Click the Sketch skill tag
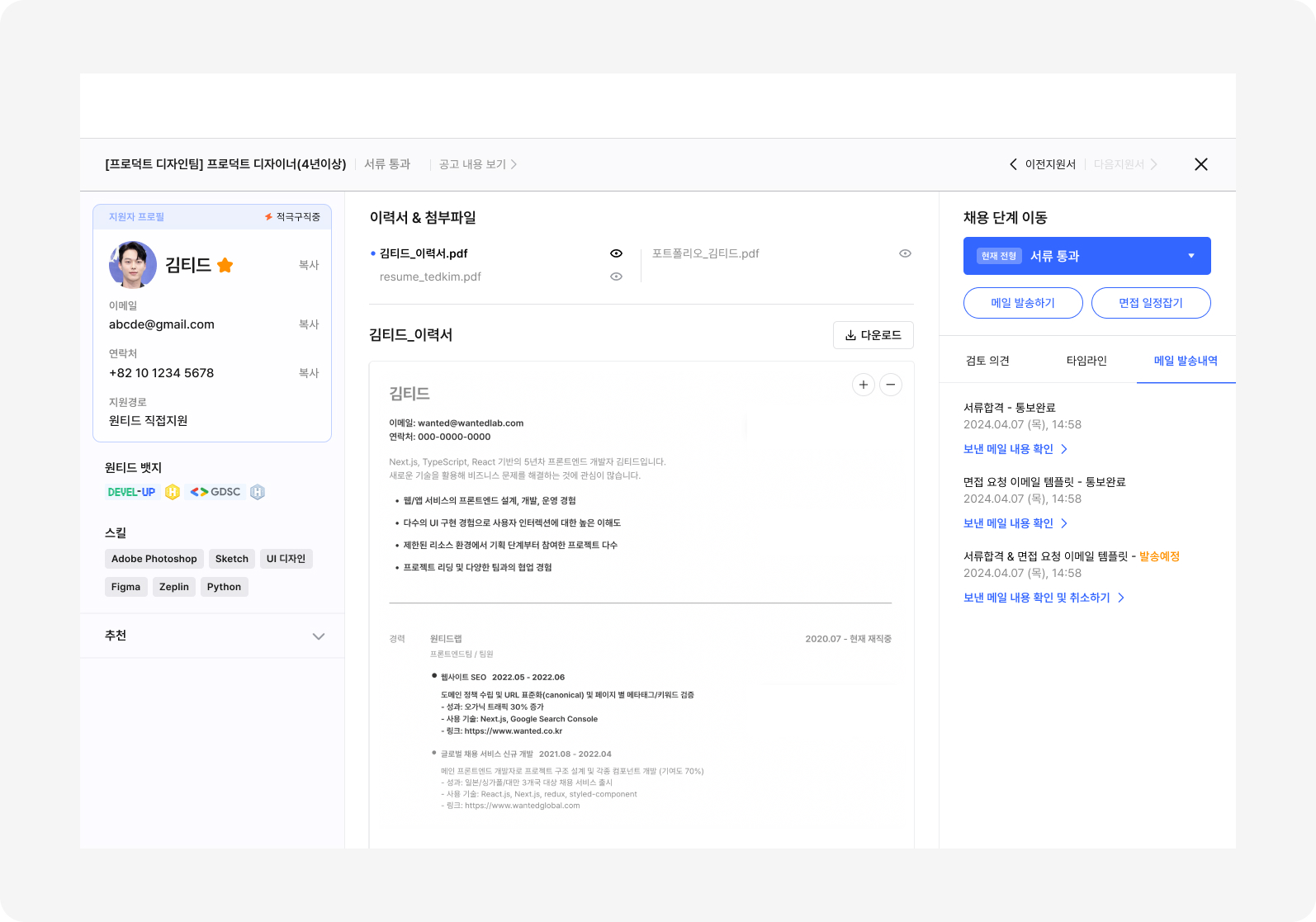The image size is (1316, 922). click(x=232, y=559)
